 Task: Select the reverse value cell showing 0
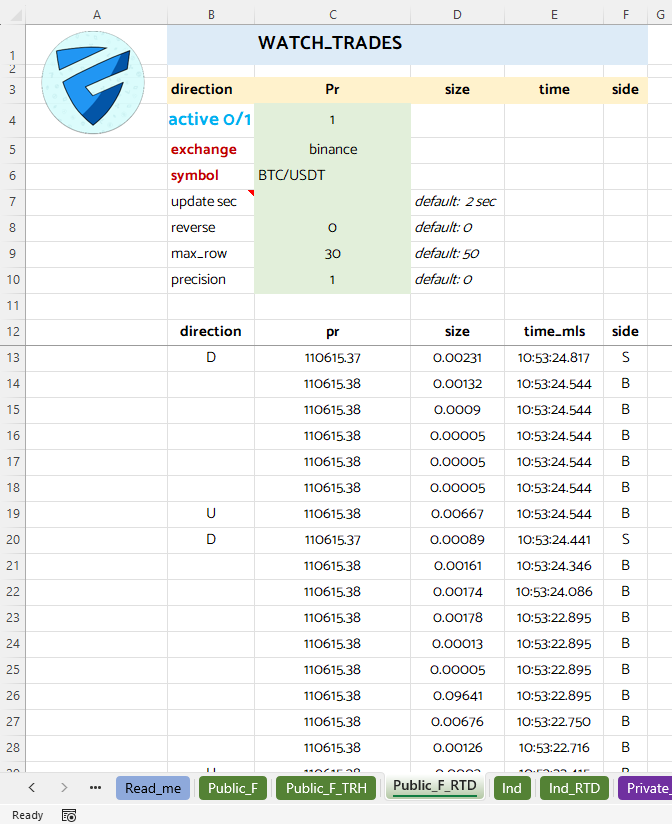click(332, 228)
